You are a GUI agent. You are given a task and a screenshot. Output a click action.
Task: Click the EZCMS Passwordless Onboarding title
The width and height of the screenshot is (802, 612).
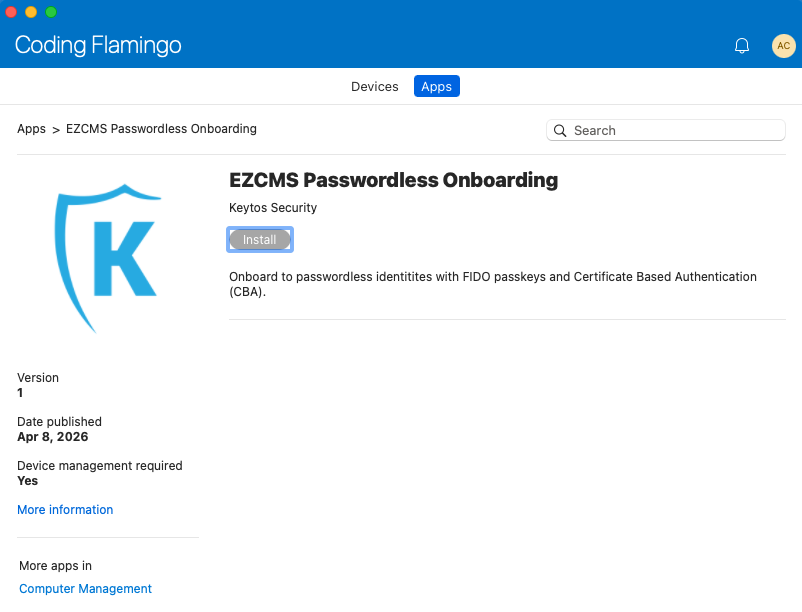coord(394,180)
